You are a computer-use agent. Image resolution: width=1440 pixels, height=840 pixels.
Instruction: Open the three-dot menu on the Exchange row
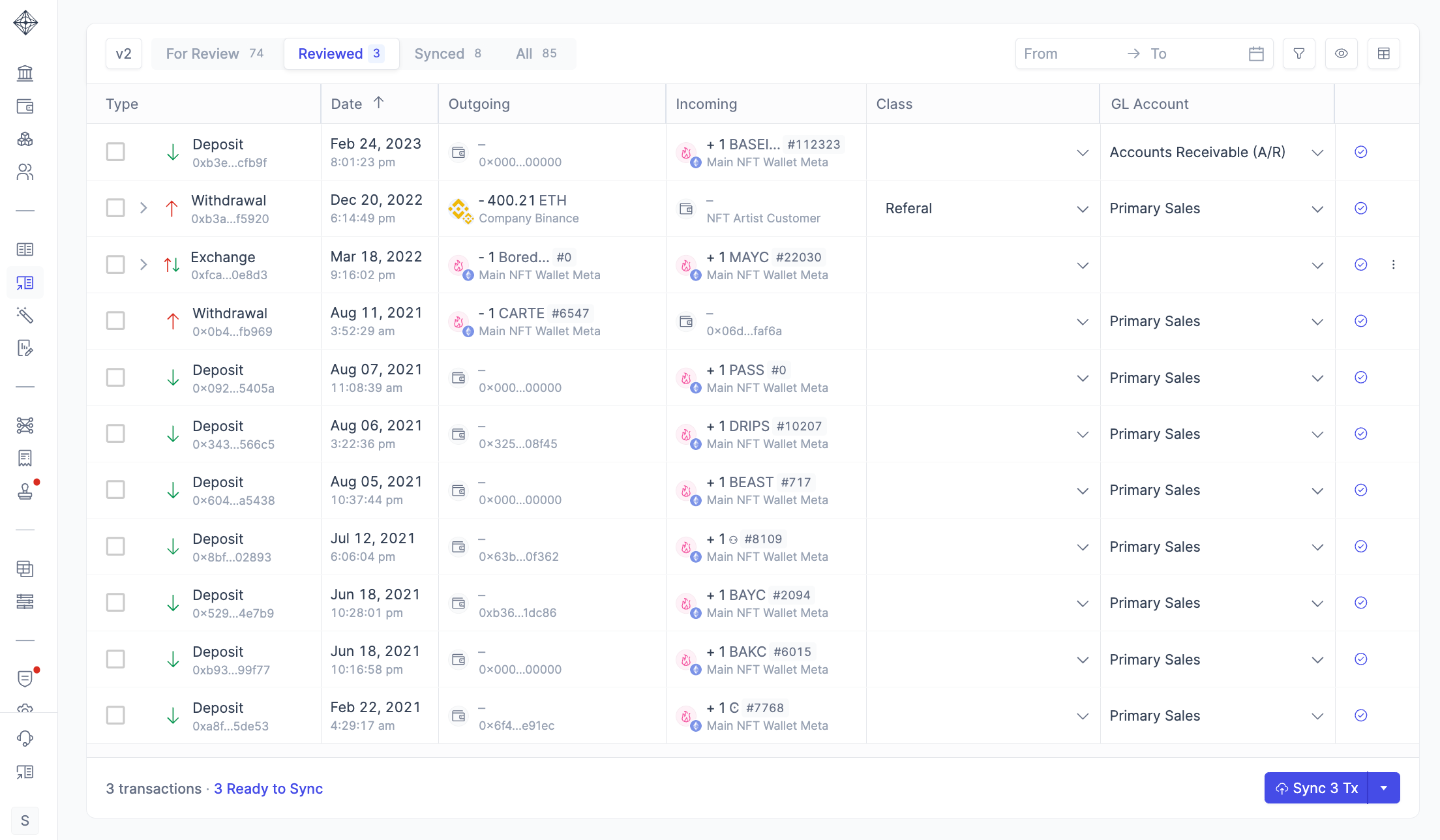click(x=1393, y=265)
